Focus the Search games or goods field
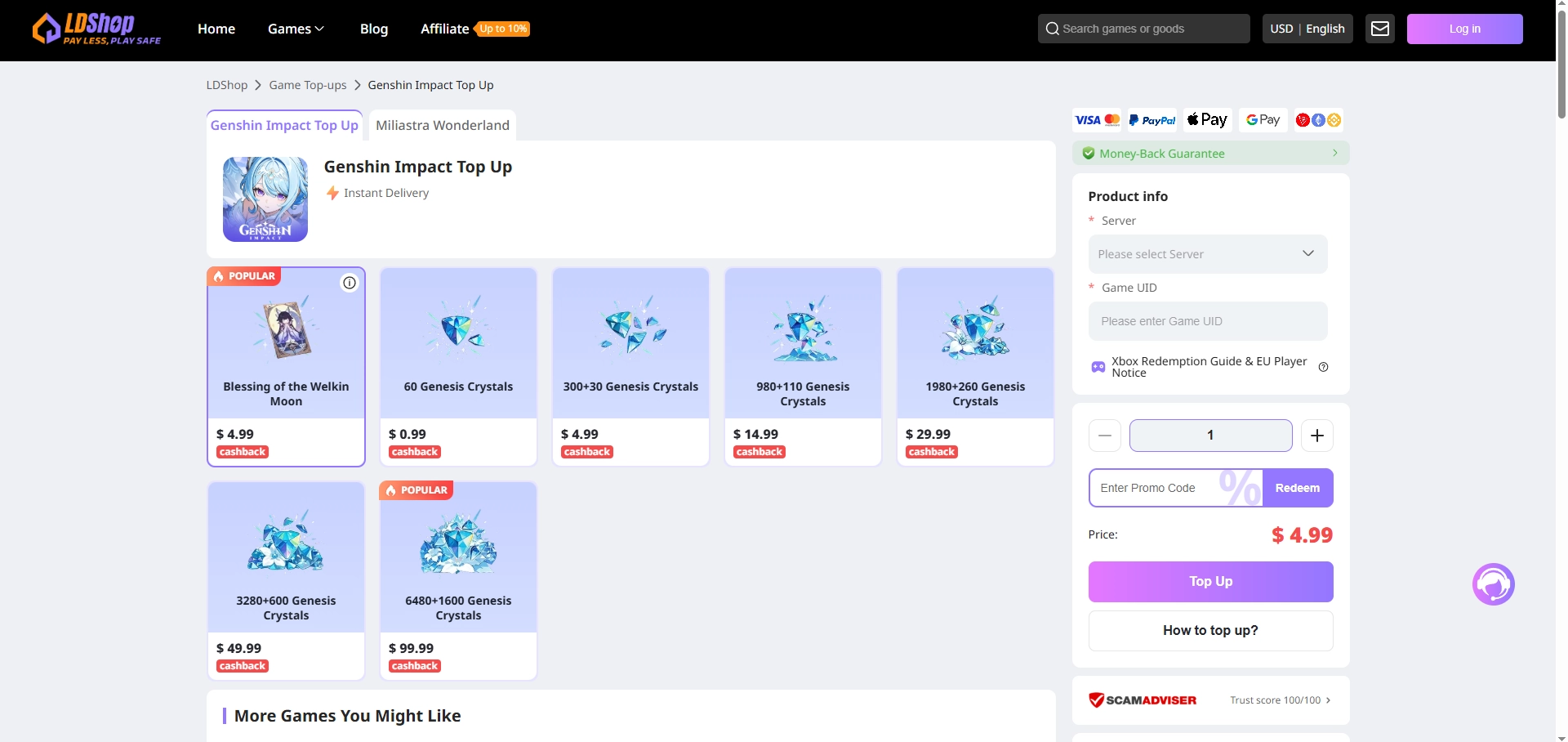Screen dimensions: 1568x742 (x=1144, y=29)
